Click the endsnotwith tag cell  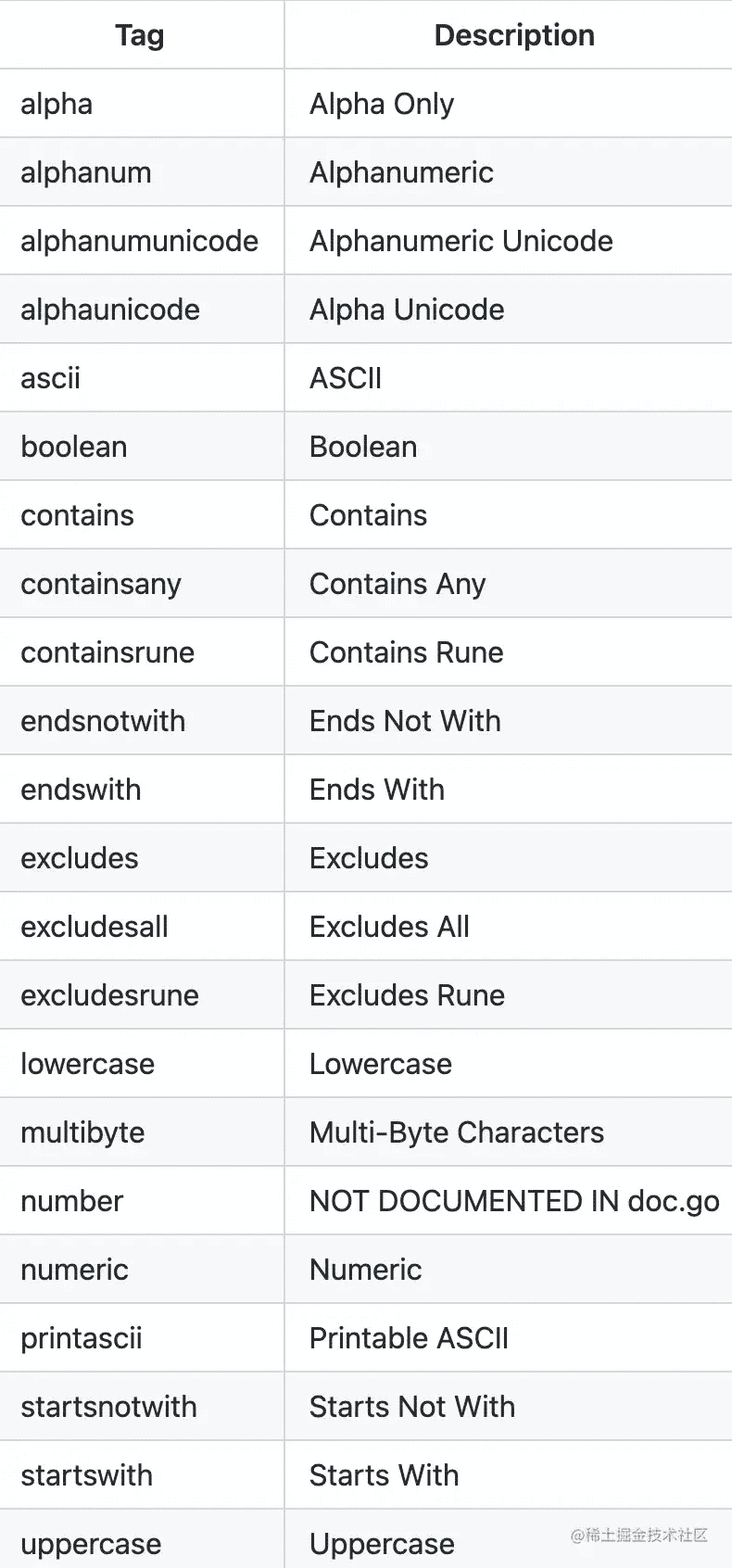click(x=103, y=721)
